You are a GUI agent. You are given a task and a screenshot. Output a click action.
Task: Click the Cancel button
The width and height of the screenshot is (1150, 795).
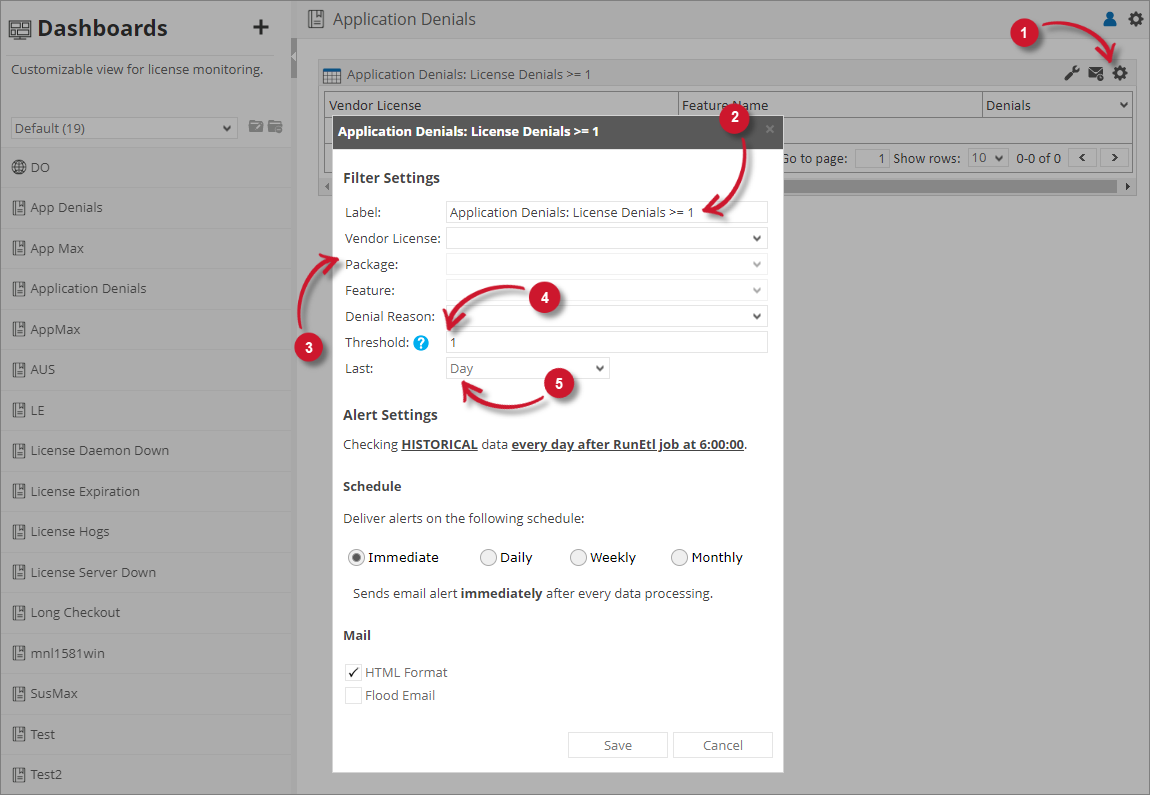pyautogui.click(x=722, y=745)
